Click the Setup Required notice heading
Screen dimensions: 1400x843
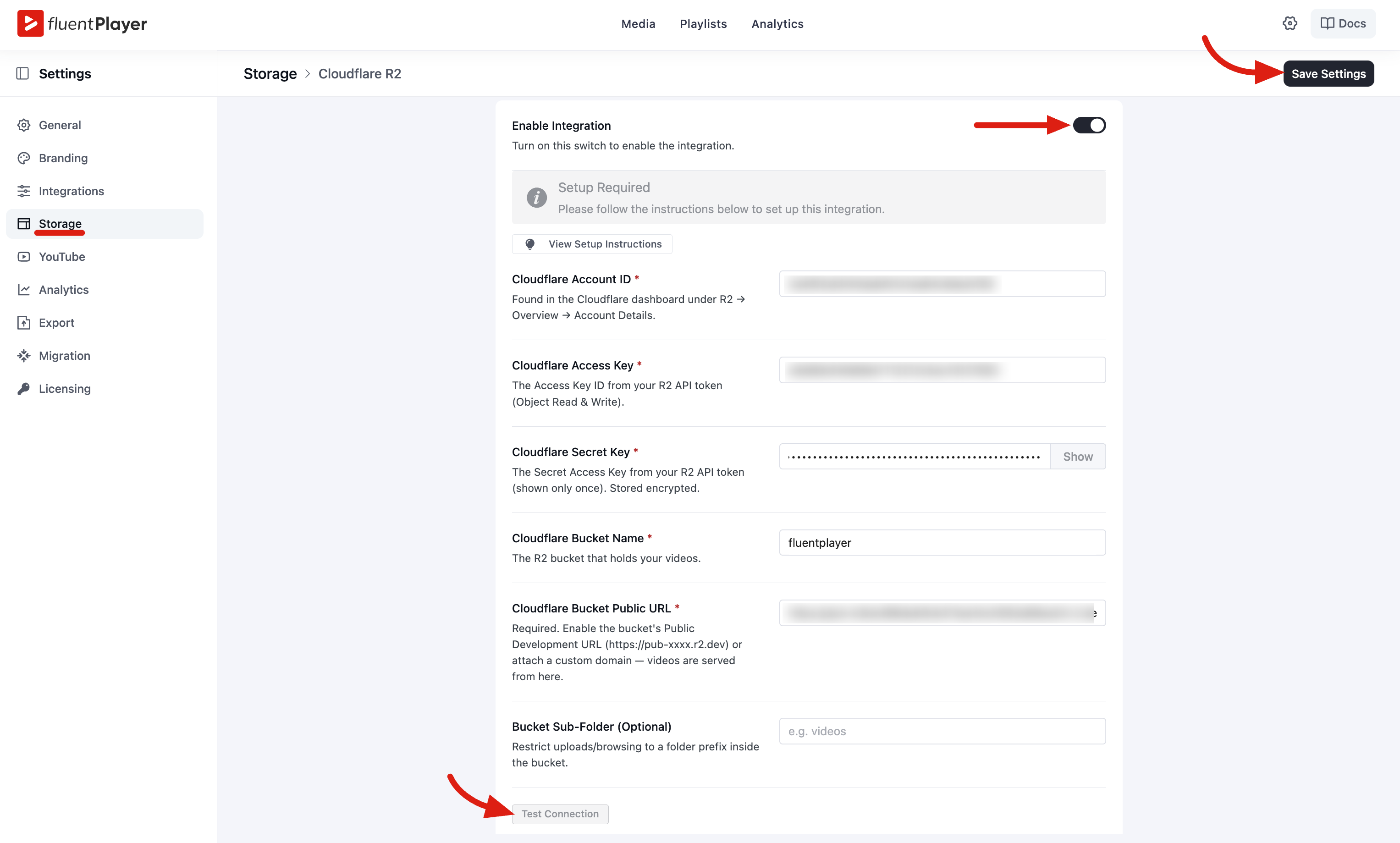point(604,187)
